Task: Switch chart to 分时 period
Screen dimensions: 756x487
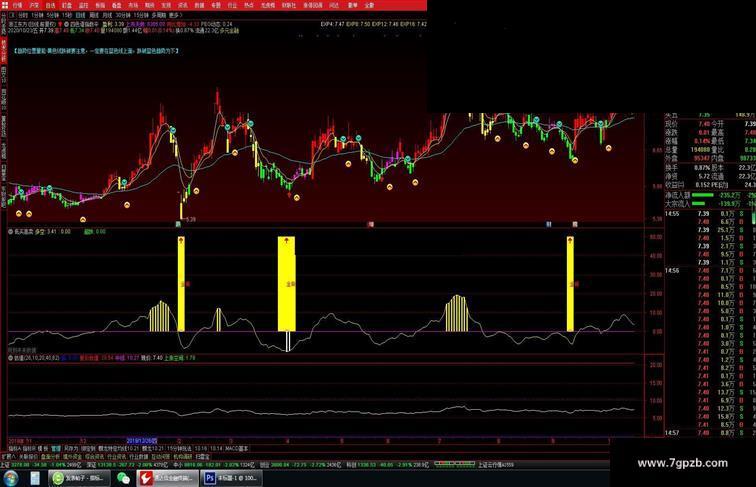Action: click(23, 15)
